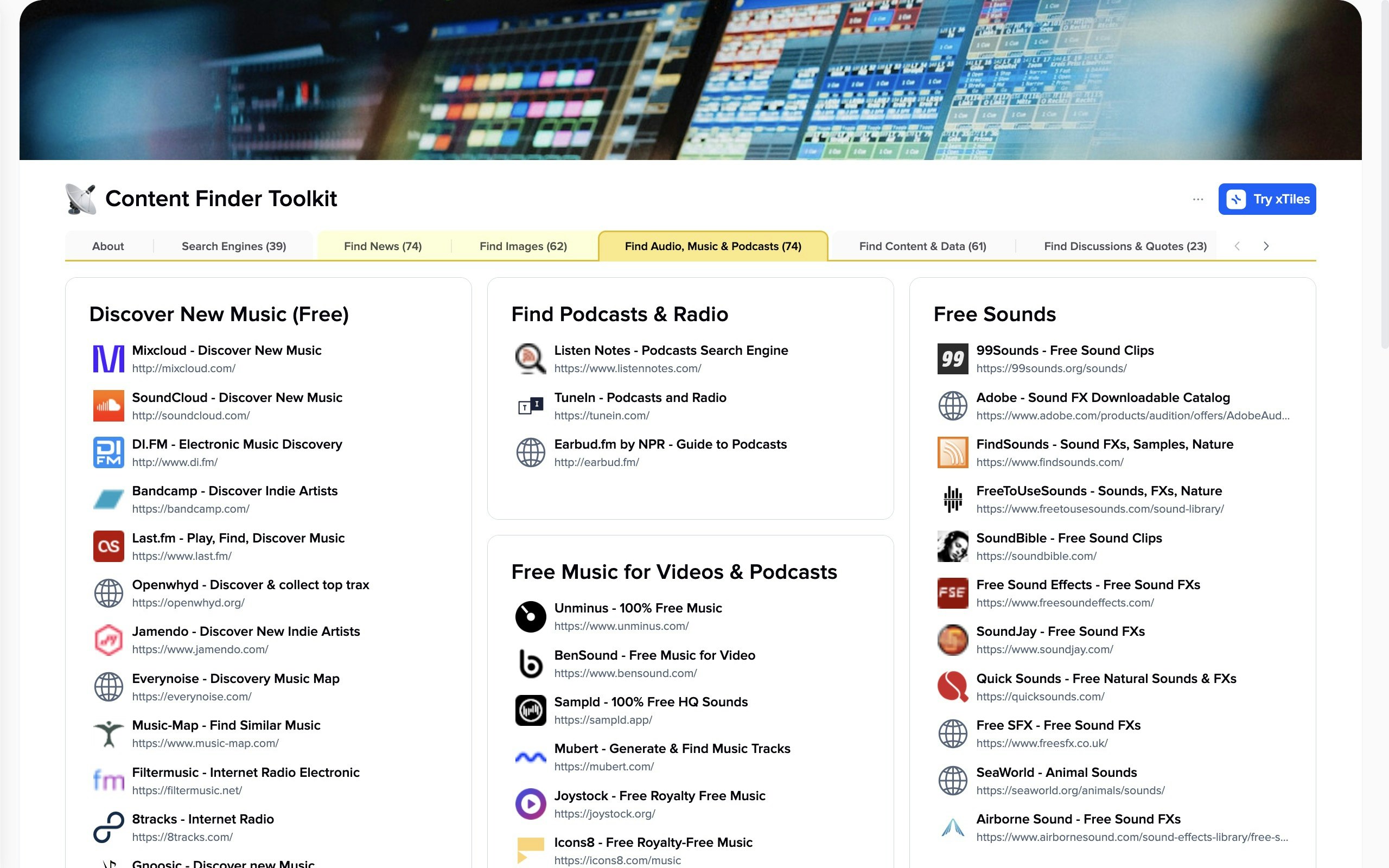Open Find Content & Data (61) tab
The height and width of the screenshot is (868, 1389).
(922, 246)
